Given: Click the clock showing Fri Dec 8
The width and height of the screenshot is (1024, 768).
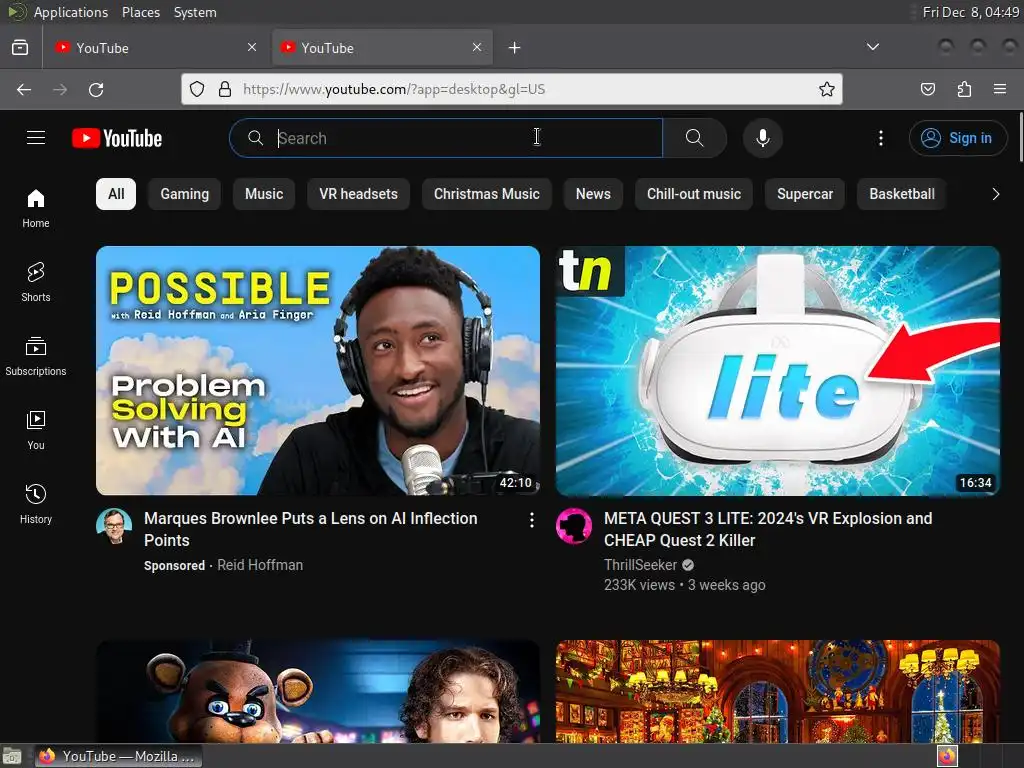Looking at the screenshot, I should pos(970,12).
